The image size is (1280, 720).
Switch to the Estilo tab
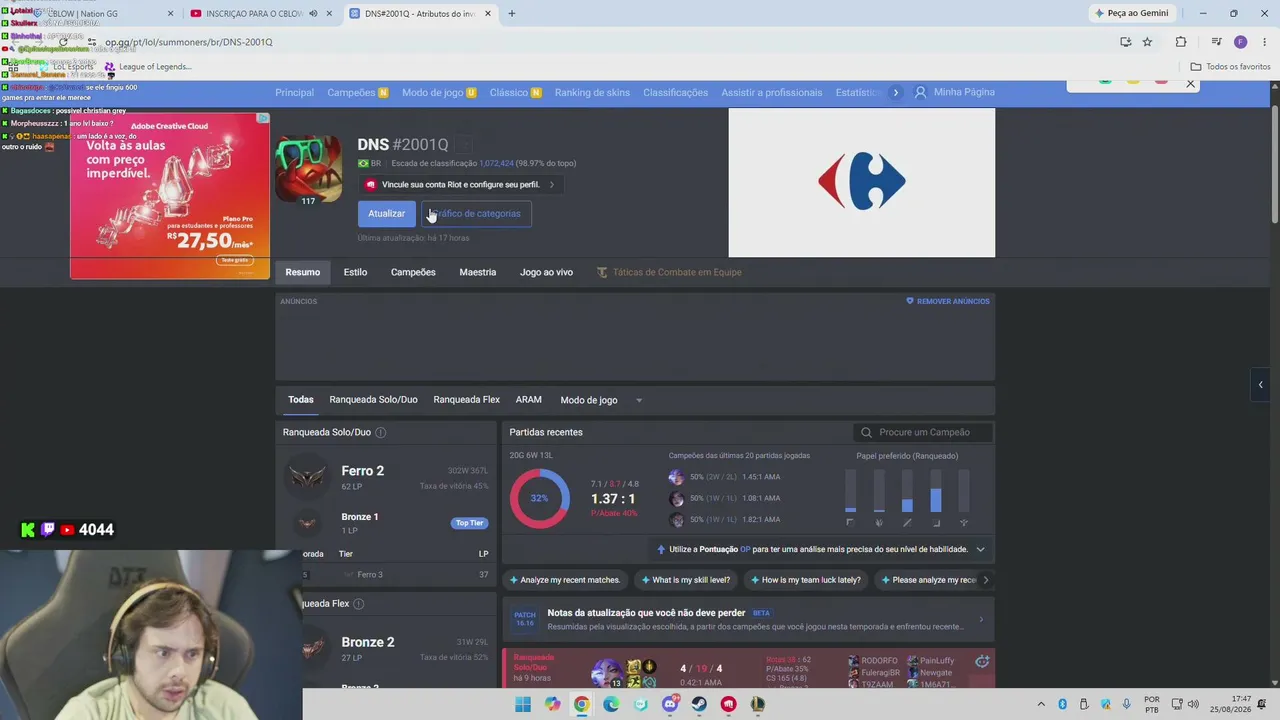(x=355, y=272)
